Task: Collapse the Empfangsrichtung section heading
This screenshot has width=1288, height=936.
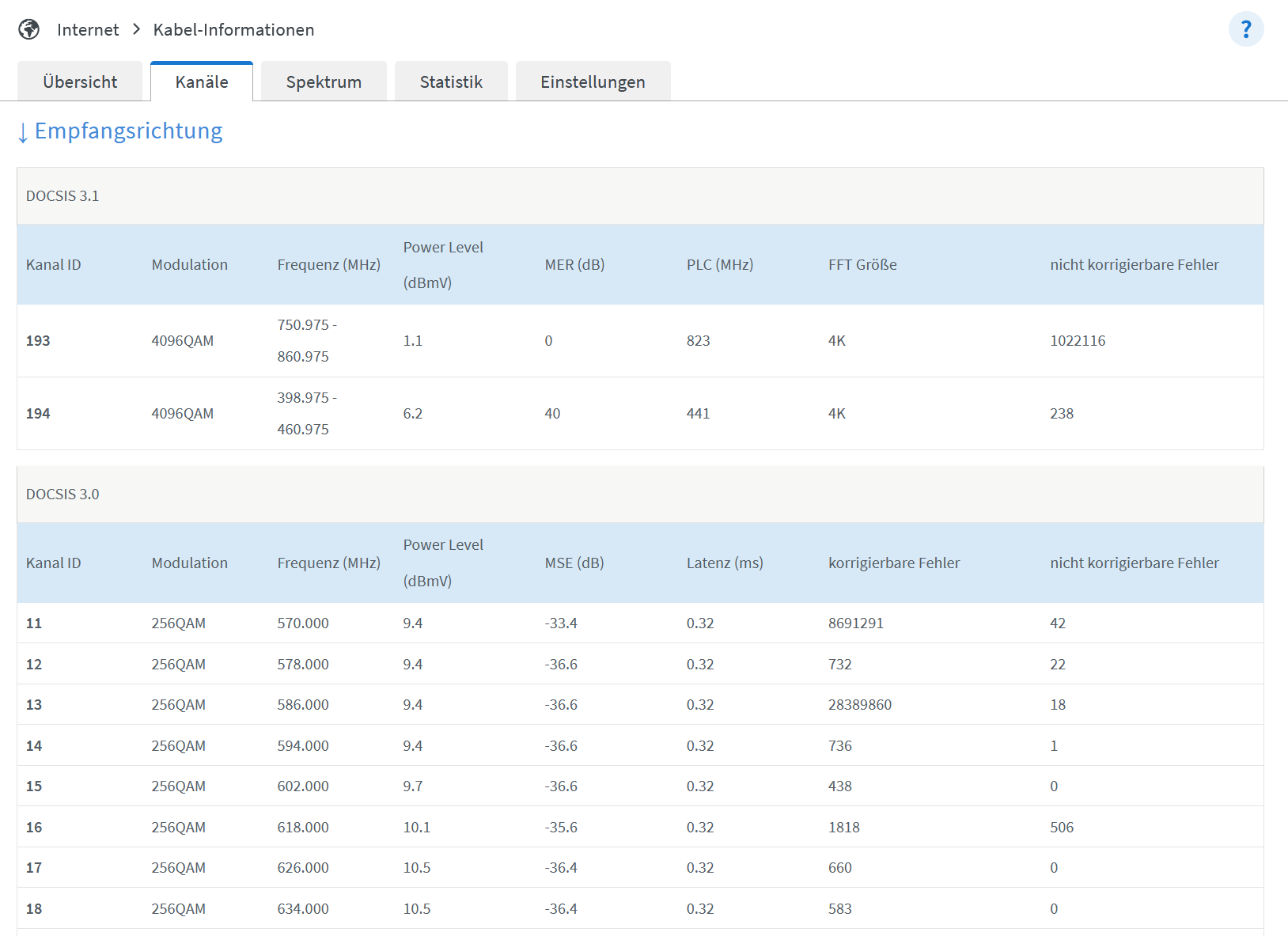Action: (128, 131)
